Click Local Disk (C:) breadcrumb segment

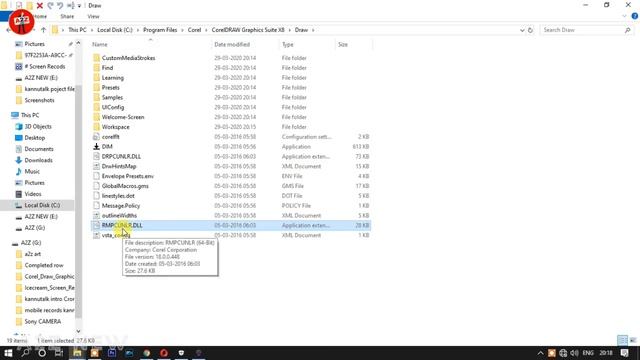115,30
